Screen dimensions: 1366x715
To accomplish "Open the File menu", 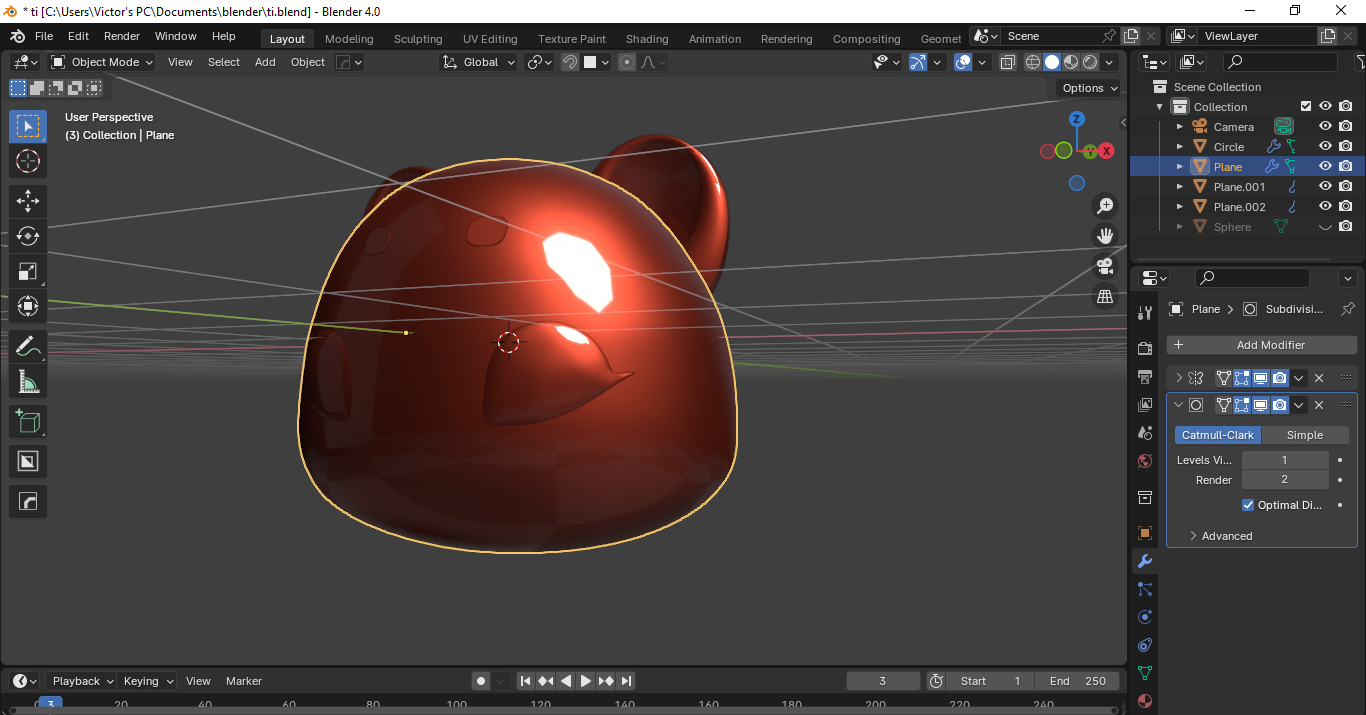I will (44, 36).
